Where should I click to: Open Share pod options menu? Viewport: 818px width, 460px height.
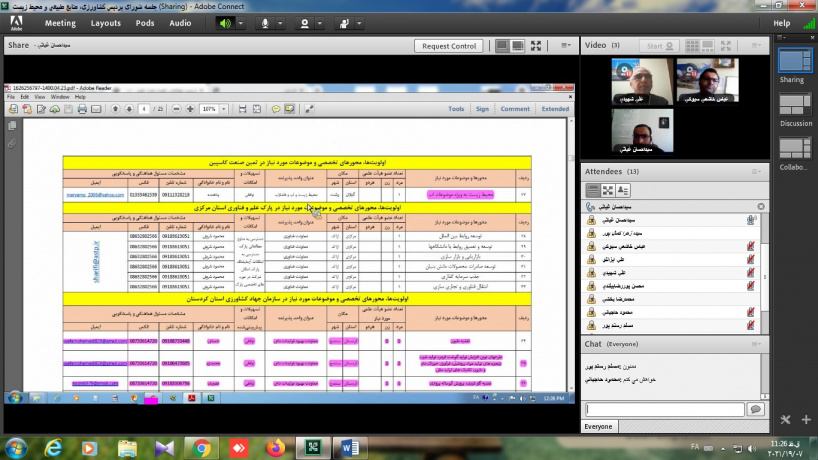tap(566, 45)
